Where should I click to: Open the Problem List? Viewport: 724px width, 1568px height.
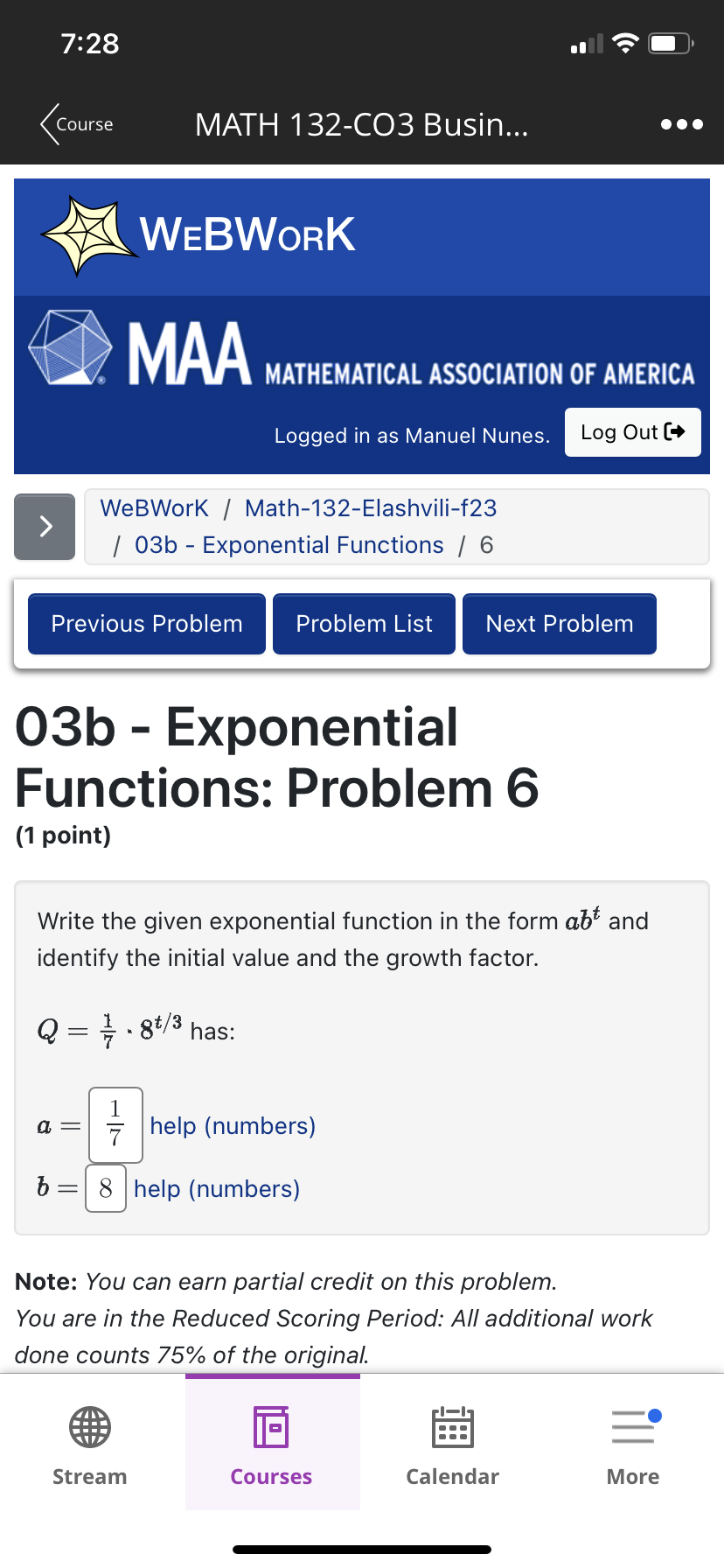[364, 623]
